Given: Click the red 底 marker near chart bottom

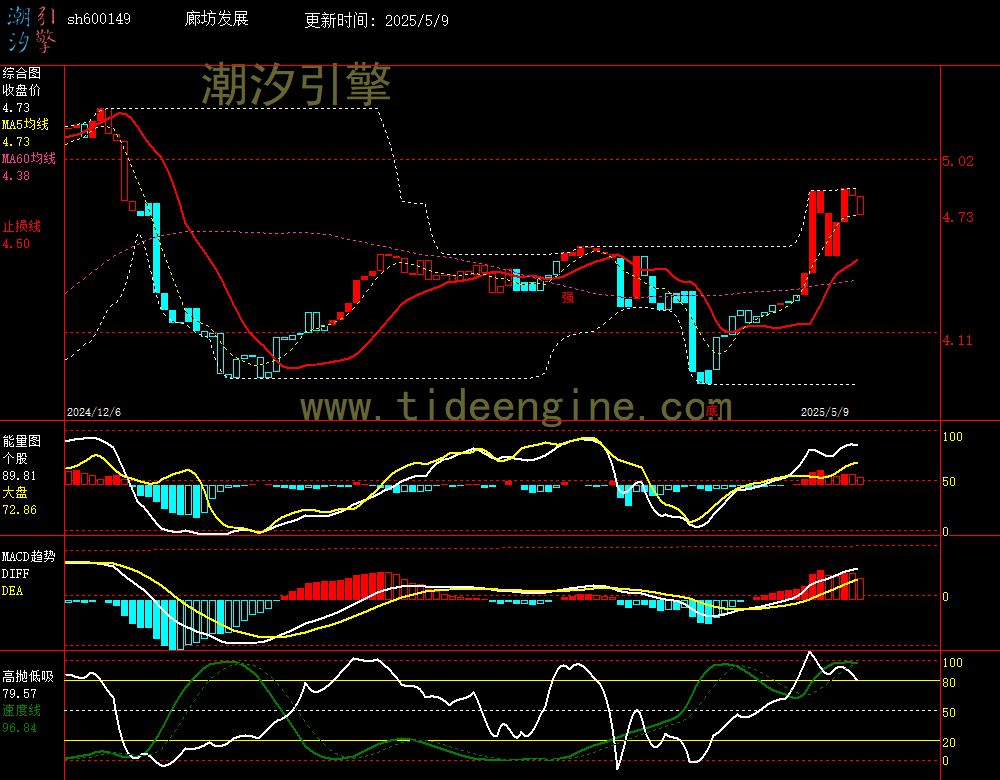Looking at the screenshot, I should point(712,410).
